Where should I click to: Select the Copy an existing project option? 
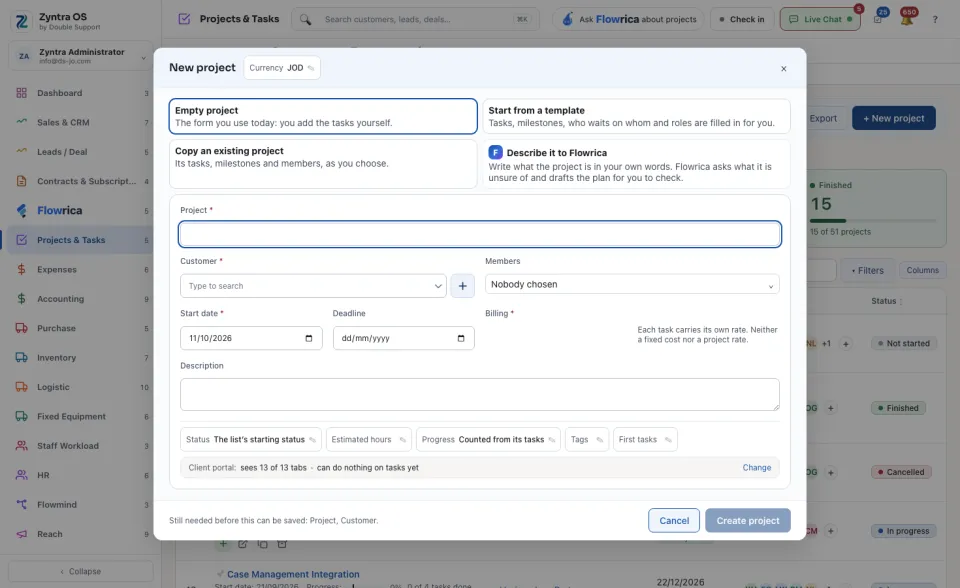pos(323,164)
